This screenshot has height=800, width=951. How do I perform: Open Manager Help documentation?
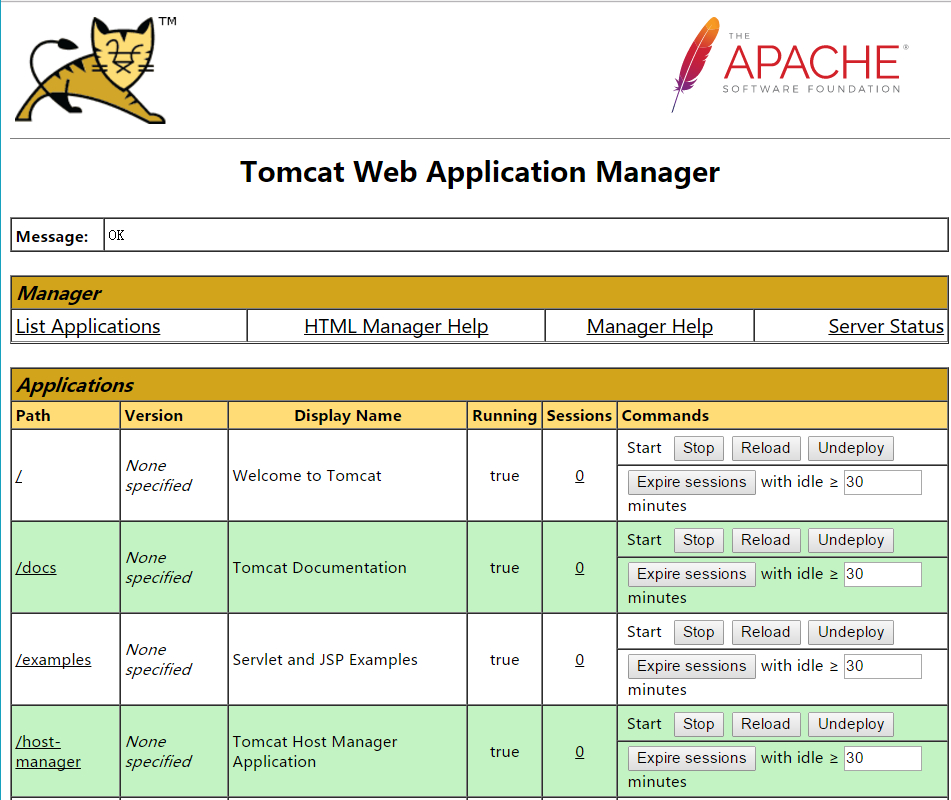[649, 326]
